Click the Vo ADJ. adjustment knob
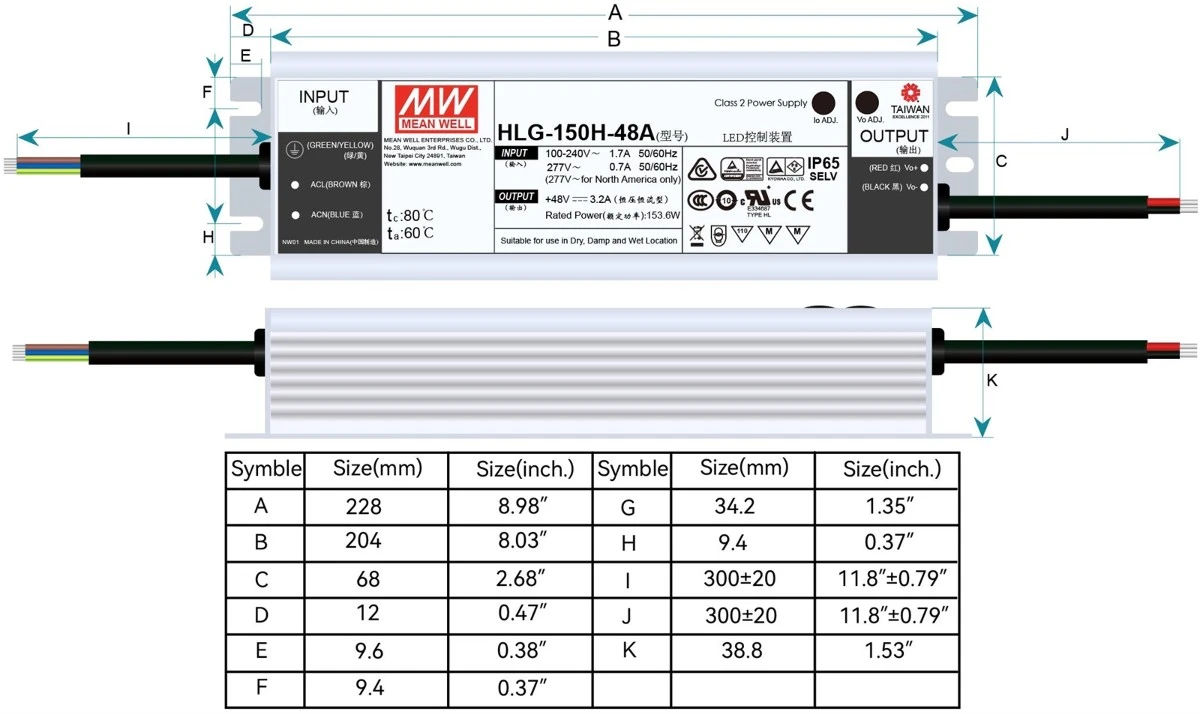The image size is (1200, 714). [868, 103]
